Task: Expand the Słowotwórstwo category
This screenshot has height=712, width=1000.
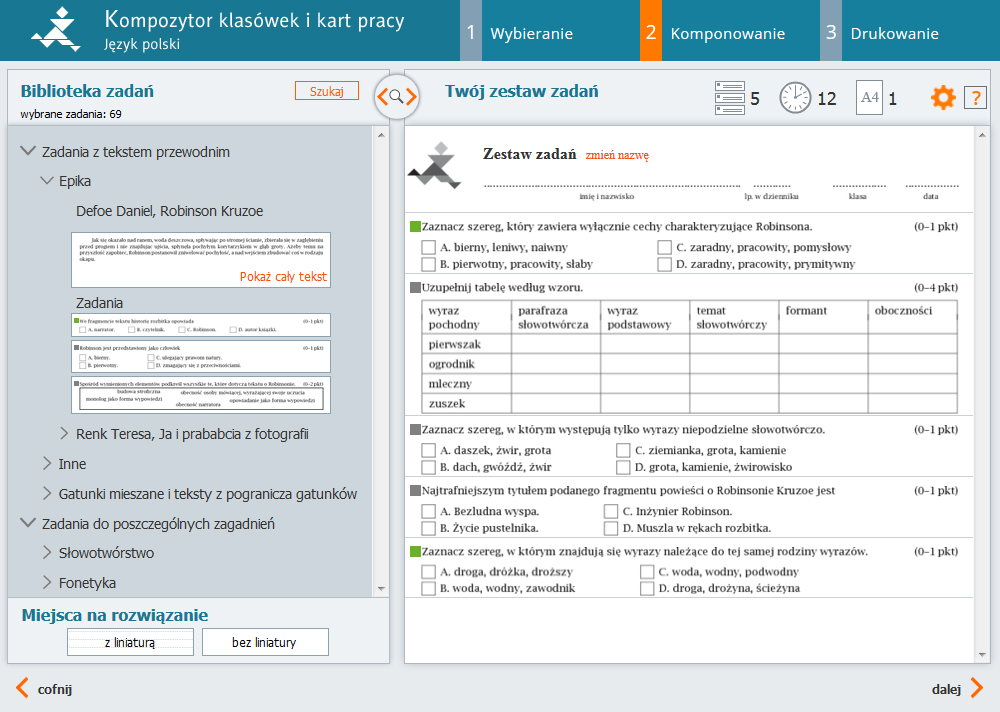Action: (47, 553)
